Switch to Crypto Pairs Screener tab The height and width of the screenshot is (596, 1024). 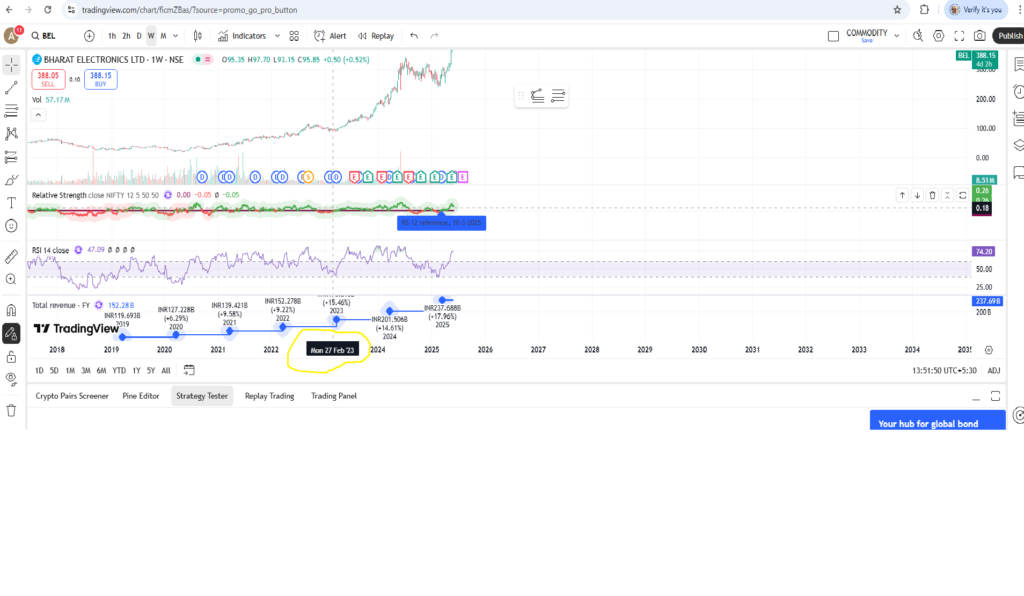click(72, 396)
